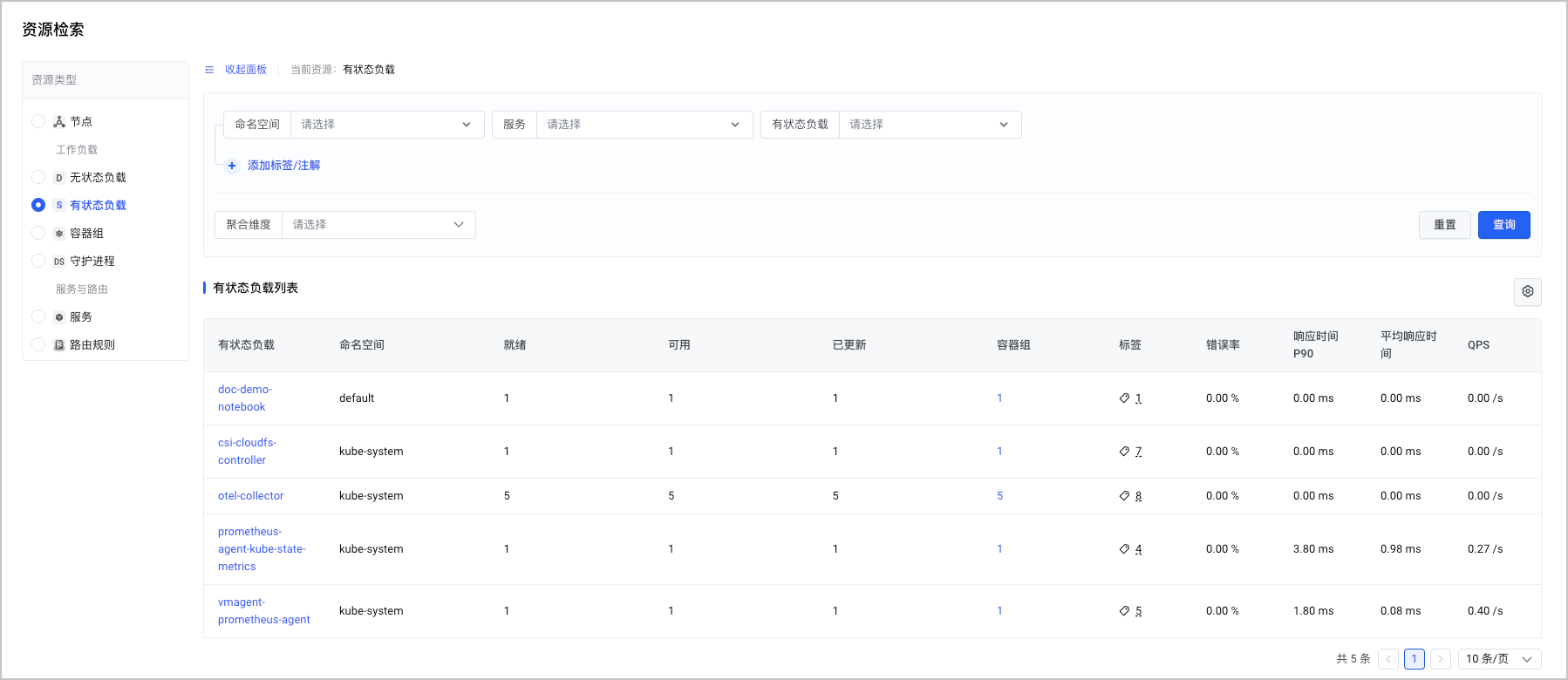
Task: Click pod count 1 in doc-demo-notebook row
Action: (x=999, y=398)
